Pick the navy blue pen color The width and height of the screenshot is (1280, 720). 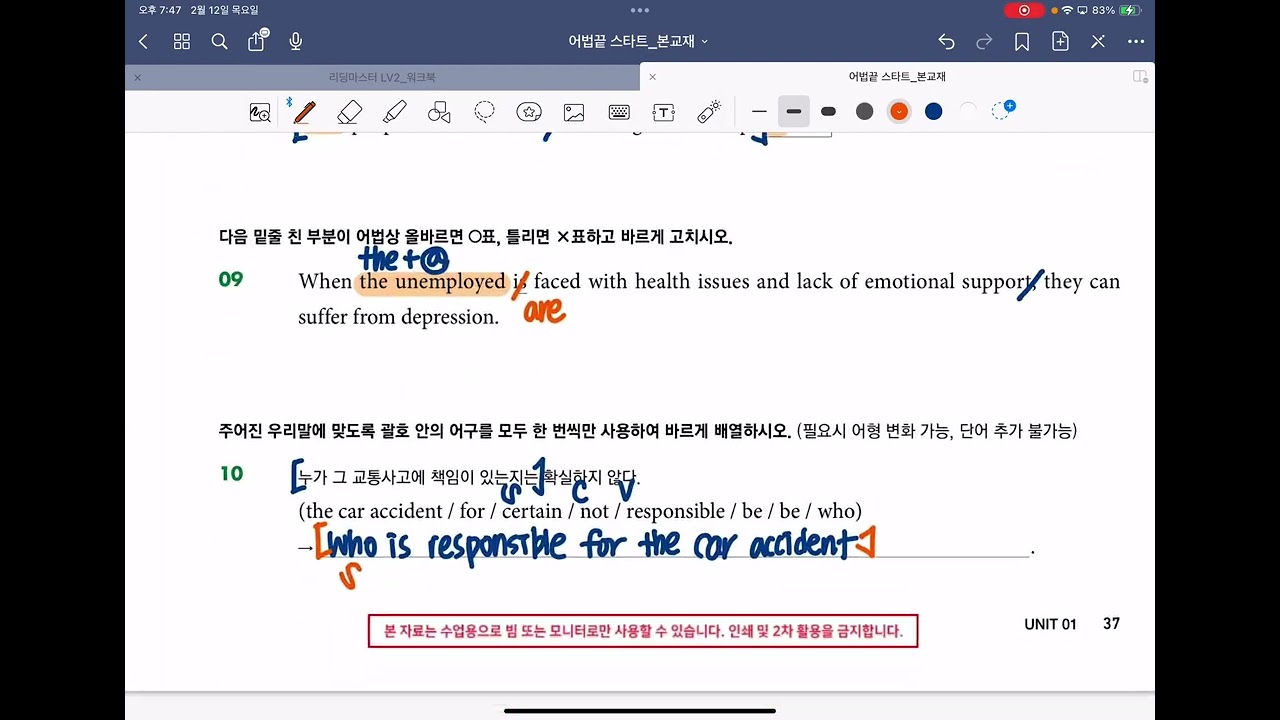(x=933, y=111)
